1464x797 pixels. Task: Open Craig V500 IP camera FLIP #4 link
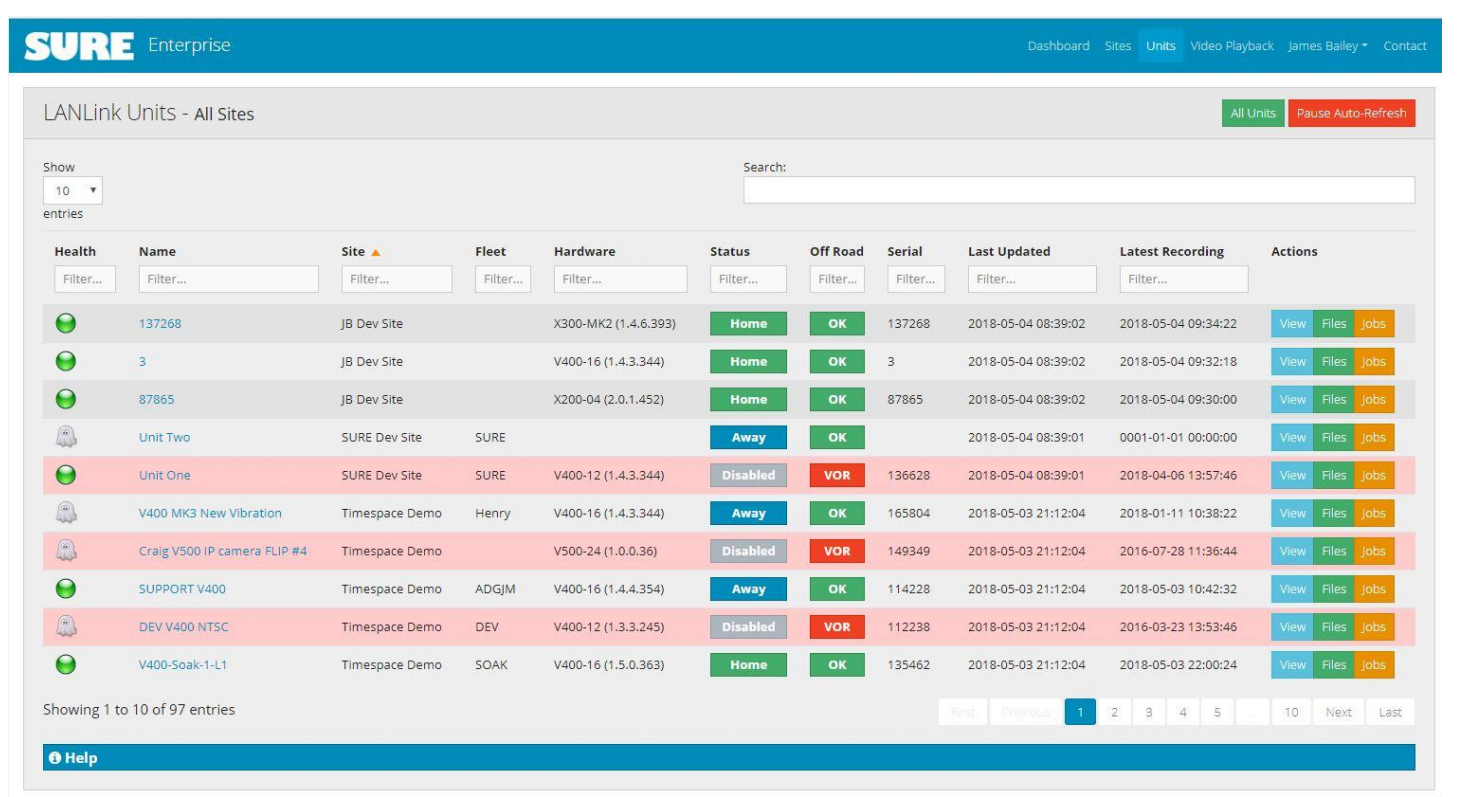223,551
